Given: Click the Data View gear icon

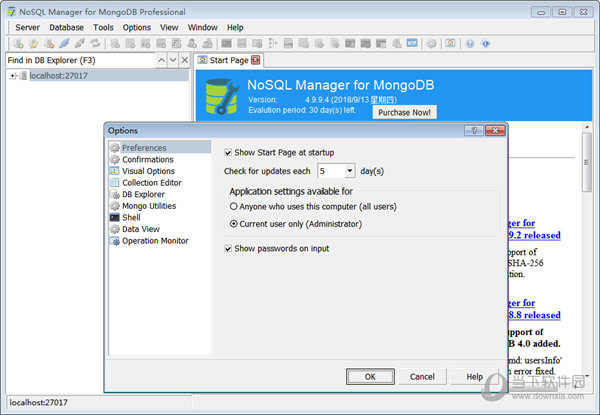Looking at the screenshot, I should pos(115,229).
